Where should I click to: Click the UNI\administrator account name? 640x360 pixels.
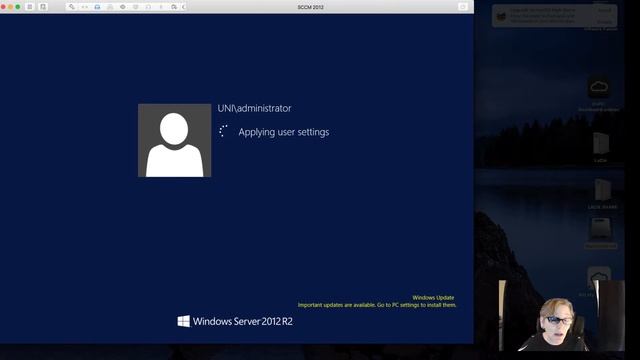254,108
